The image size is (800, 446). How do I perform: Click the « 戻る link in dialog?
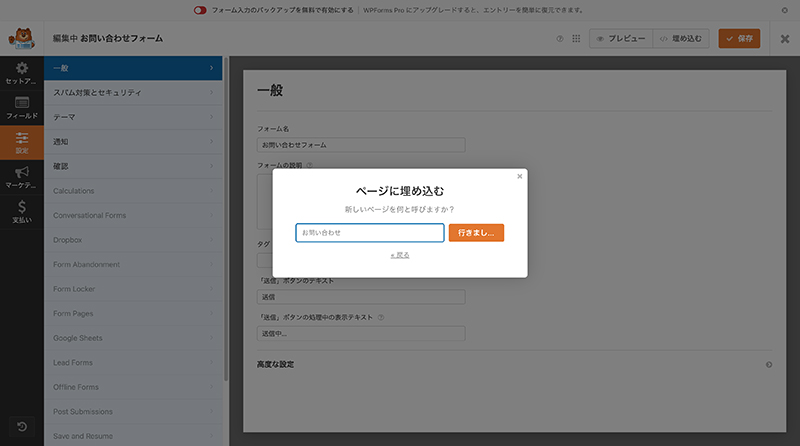[x=400, y=255]
